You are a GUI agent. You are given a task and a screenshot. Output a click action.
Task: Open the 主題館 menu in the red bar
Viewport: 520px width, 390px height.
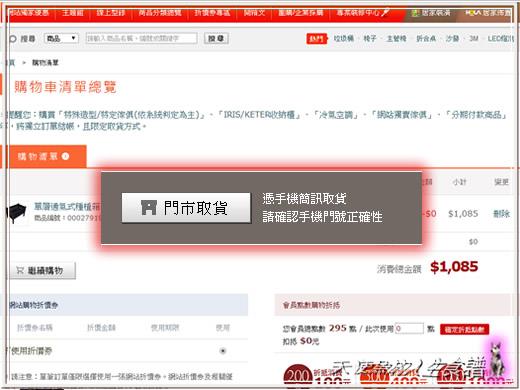click(x=72, y=13)
